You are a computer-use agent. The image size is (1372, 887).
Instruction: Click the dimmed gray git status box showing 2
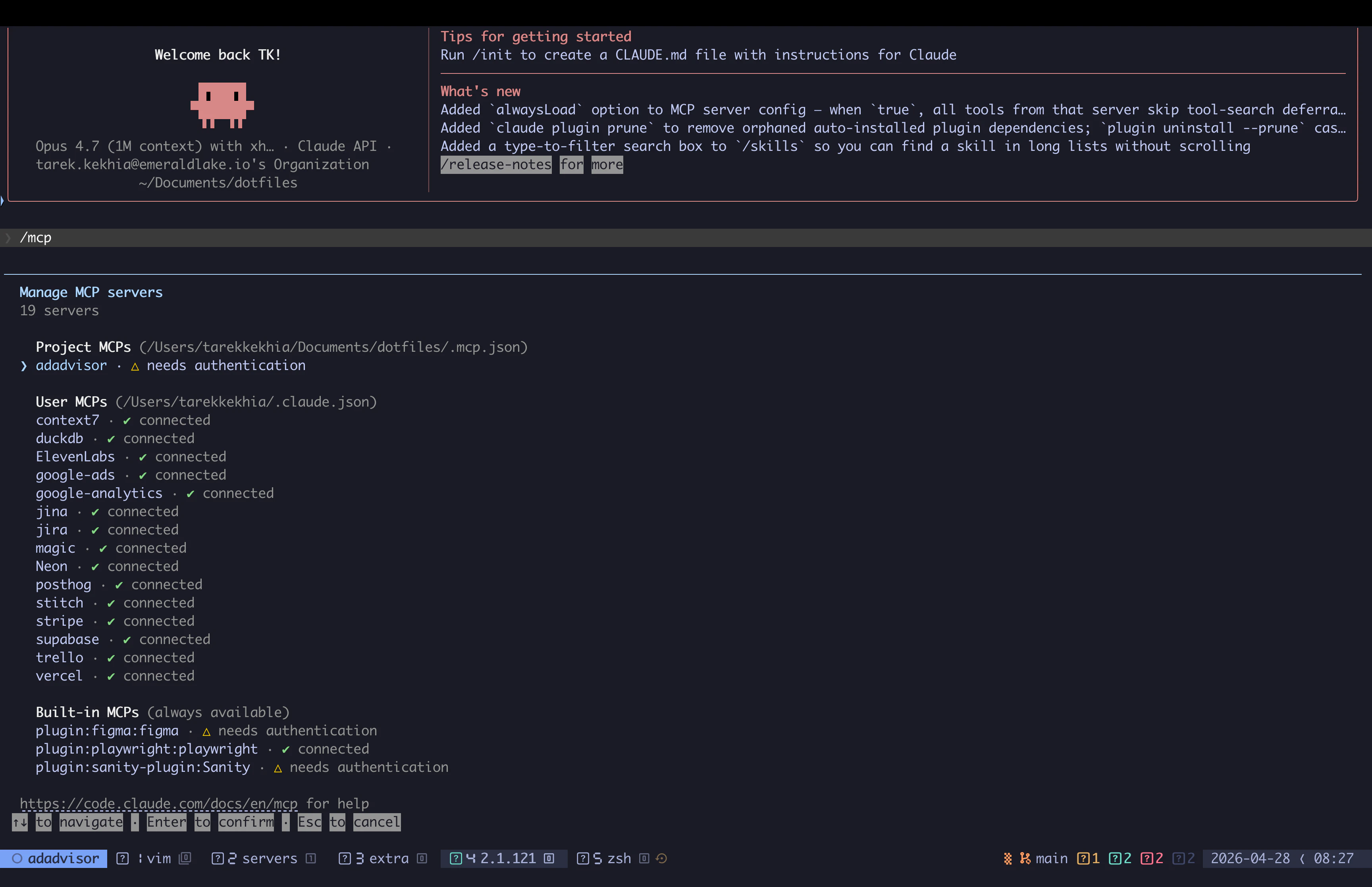tap(1183, 858)
